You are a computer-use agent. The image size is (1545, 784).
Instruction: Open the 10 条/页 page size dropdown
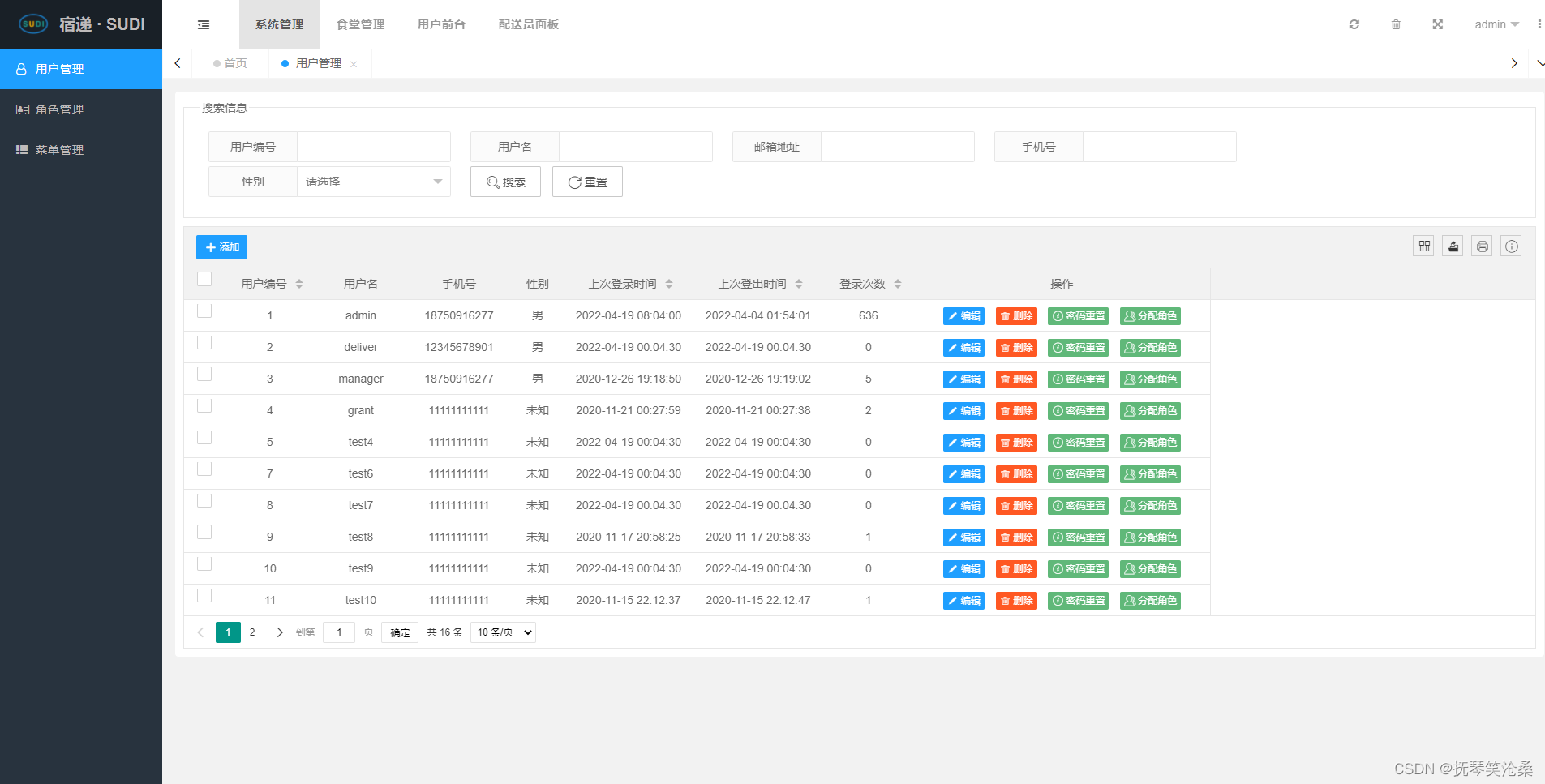[x=503, y=632]
